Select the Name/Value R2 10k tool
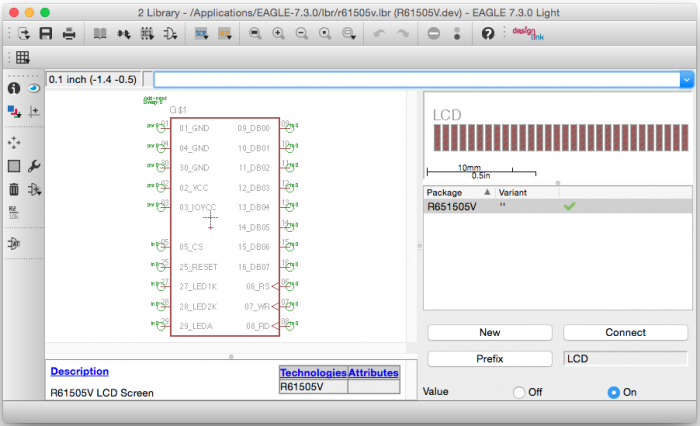 tap(13, 213)
